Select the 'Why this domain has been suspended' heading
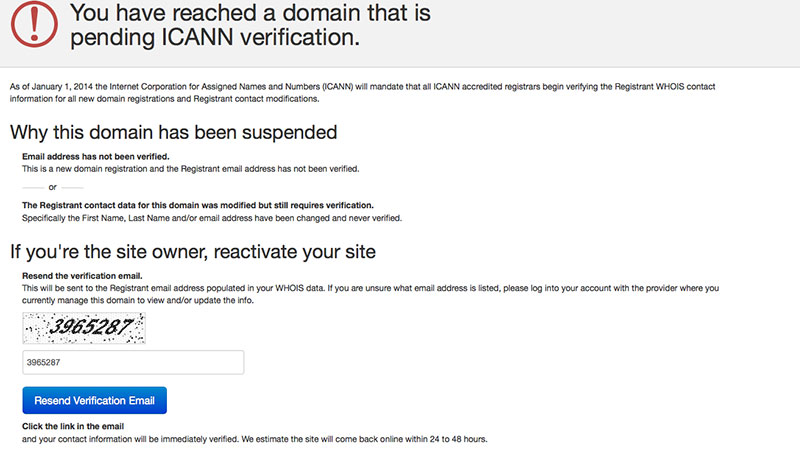Image resolution: width=800 pixels, height=450 pixels. click(x=173, y=132)
